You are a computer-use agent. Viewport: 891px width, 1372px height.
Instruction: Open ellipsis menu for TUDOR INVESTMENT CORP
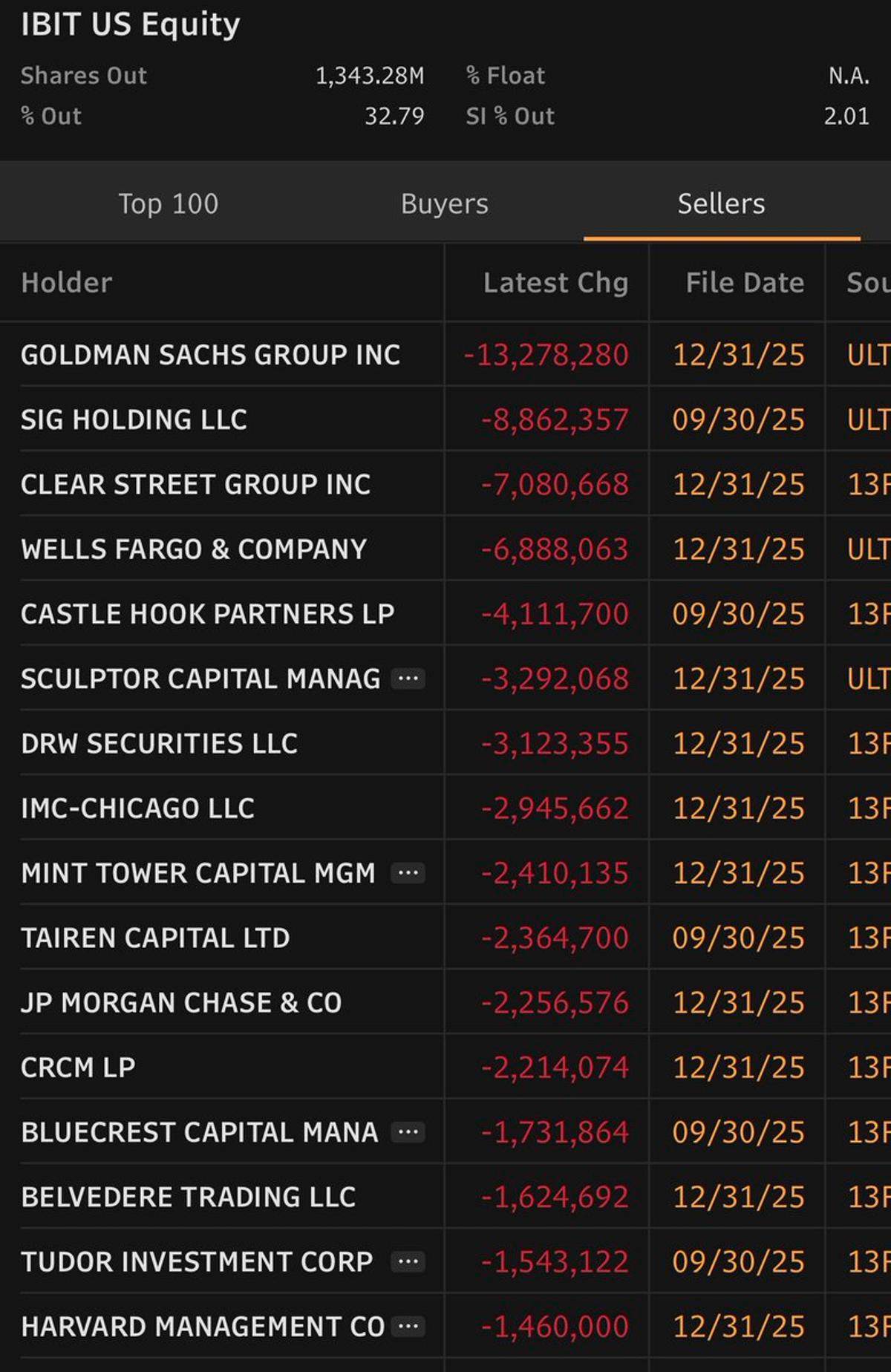tap(408, 1261)
